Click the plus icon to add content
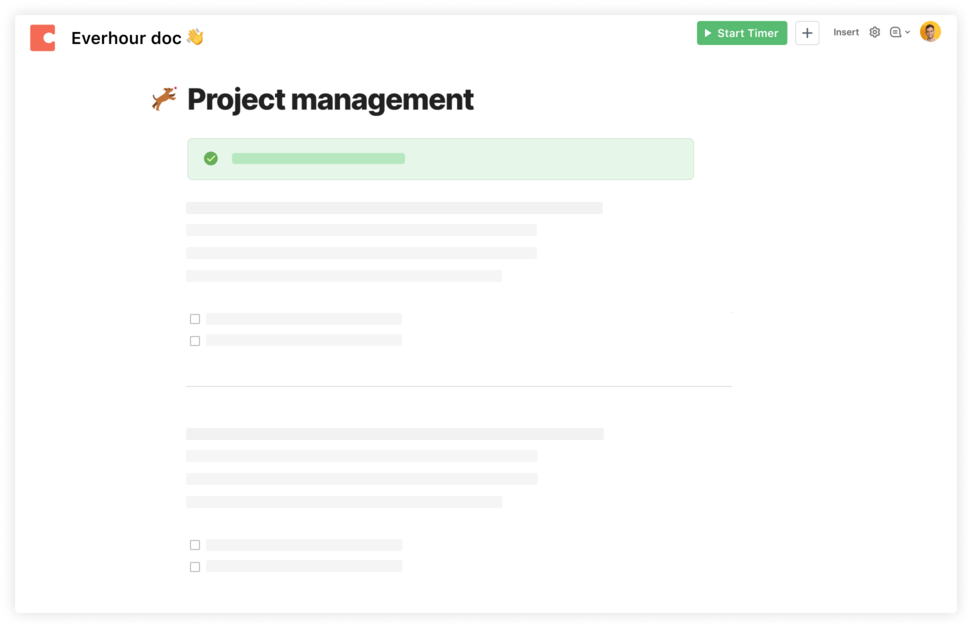Image resolution: width=972 pixels, height=628 pixels. (x=807, y=32)
